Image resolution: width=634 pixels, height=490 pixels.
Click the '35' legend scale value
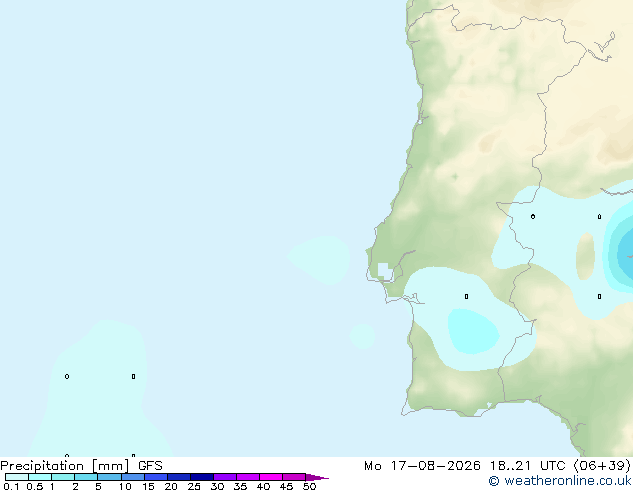[x=240, y=486]
